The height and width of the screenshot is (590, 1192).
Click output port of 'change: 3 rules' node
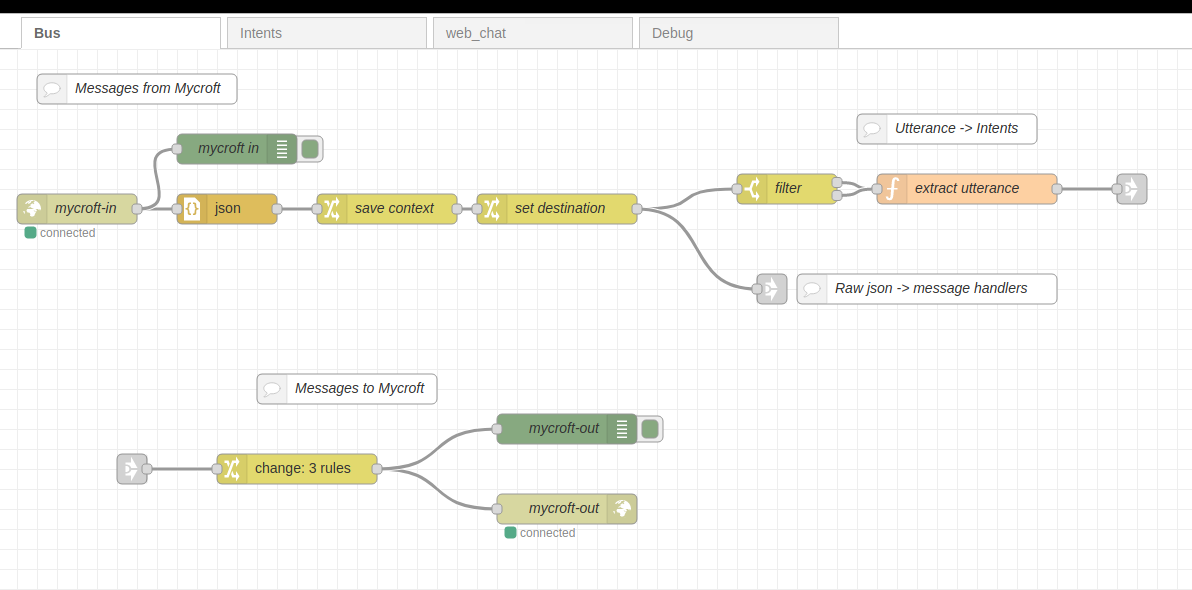376,469
